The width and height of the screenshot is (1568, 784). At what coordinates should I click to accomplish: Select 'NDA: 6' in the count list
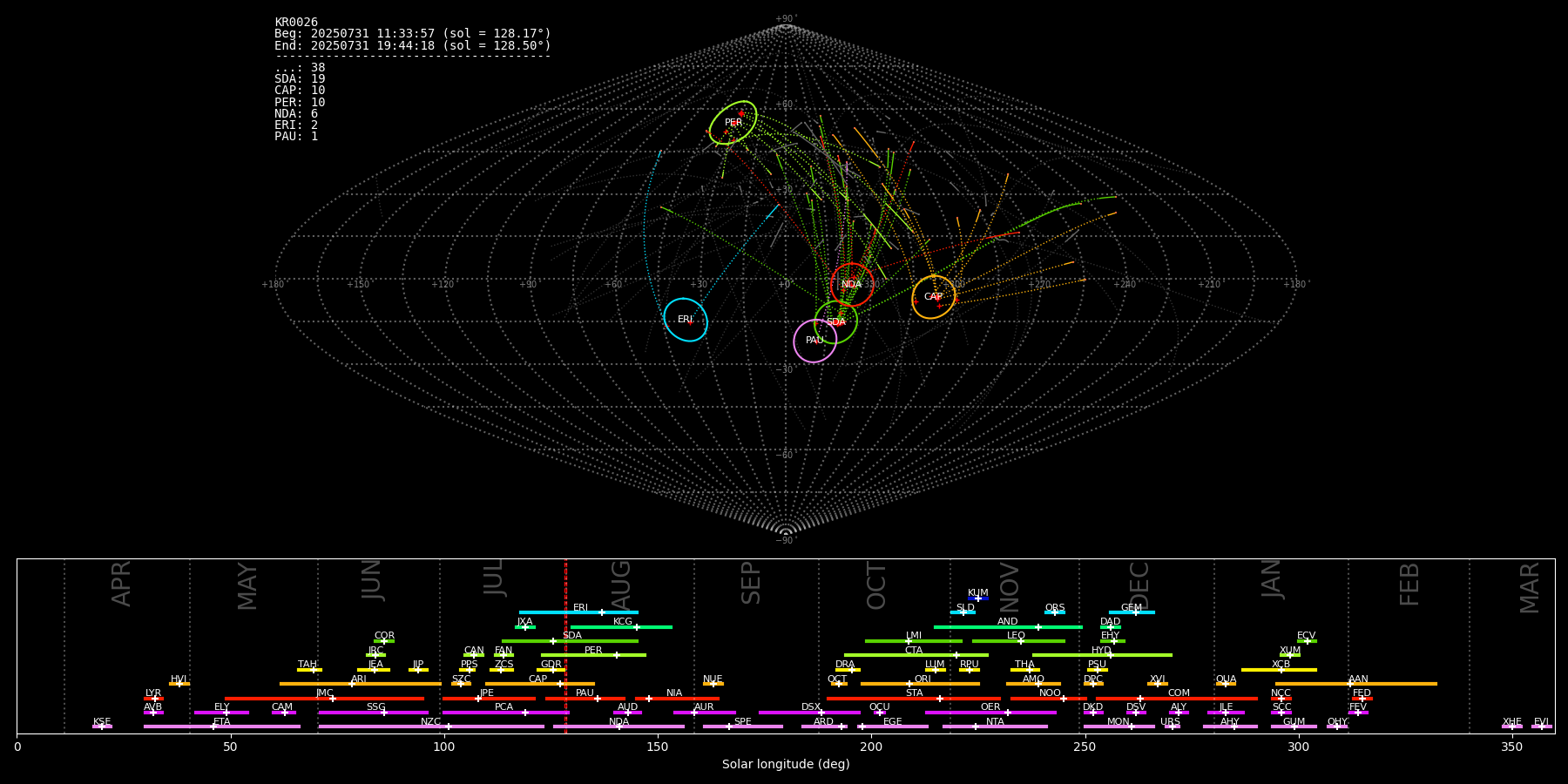pos(296,113)
